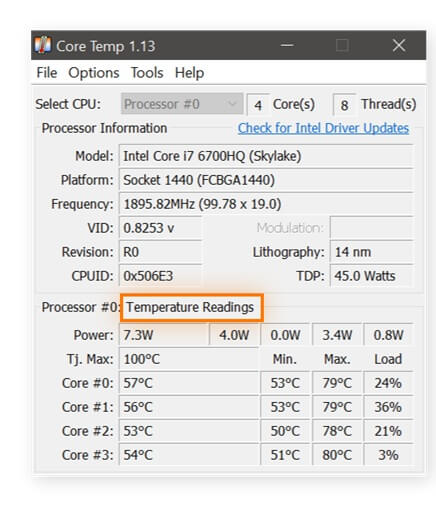Click Core #2 min temperature 50°C
This screenshot has width=436, height=506.
pyautogui.click(x=285, y=431)
